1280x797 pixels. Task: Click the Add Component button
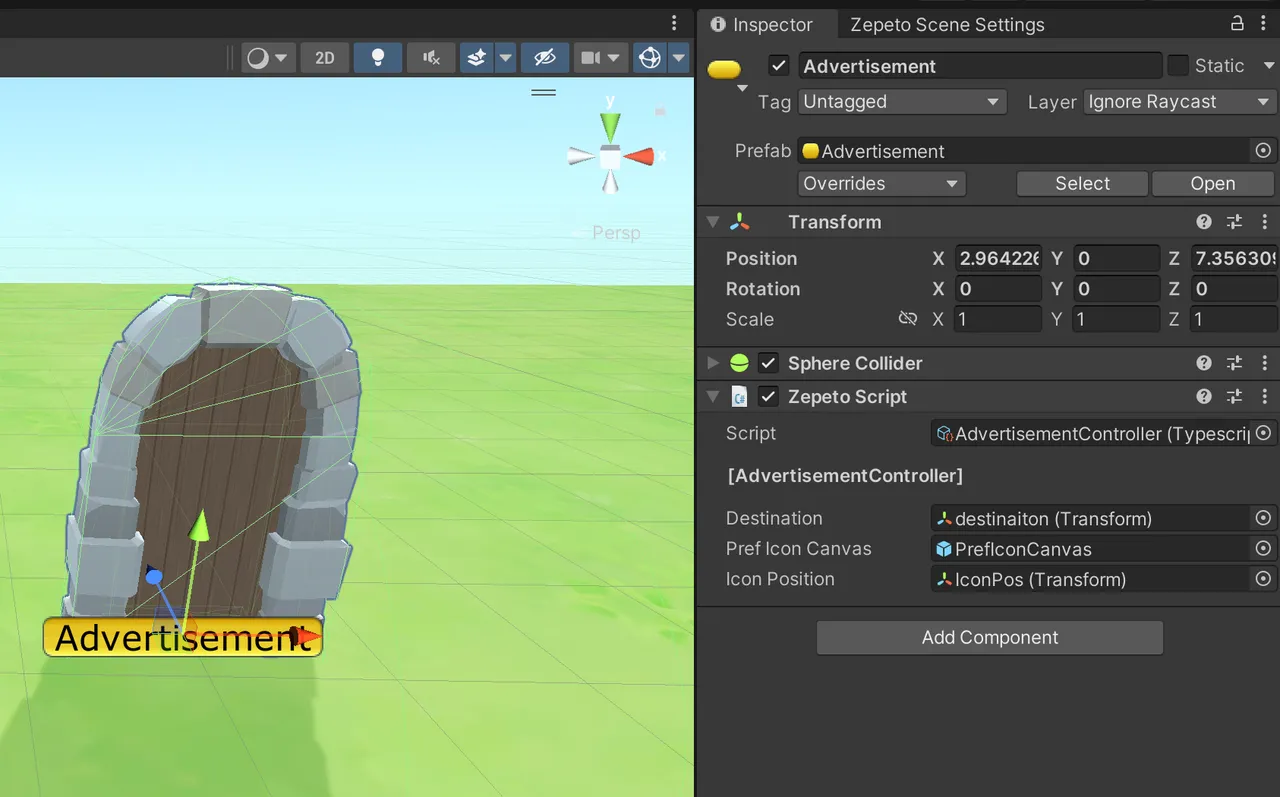(989, 637)
